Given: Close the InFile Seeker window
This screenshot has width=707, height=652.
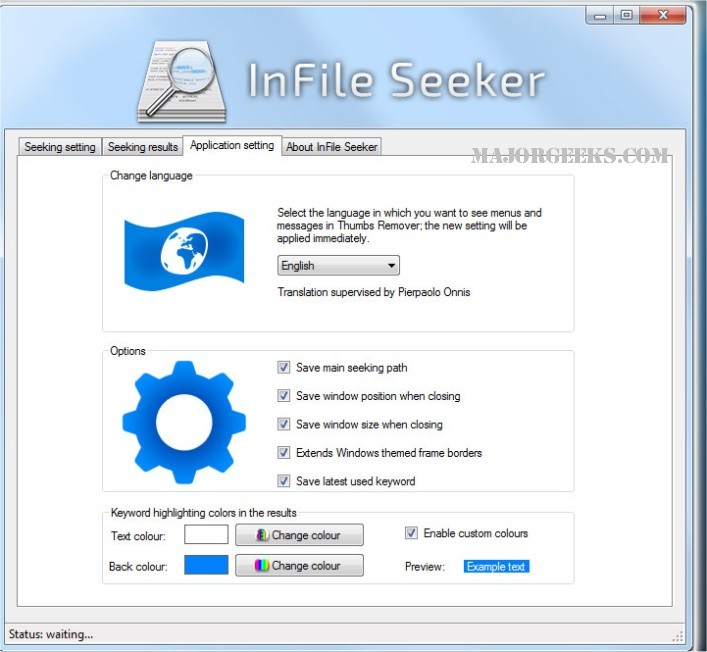Looking at the screenshot, I should coord(663,15).
